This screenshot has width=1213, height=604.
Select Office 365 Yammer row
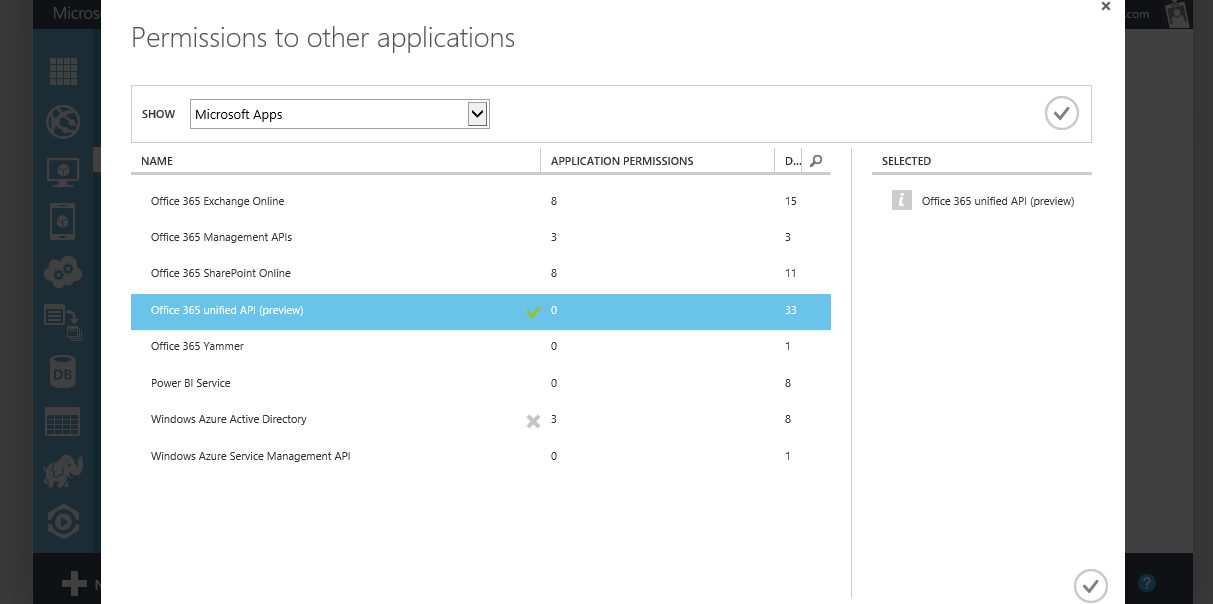coord(481,346)
